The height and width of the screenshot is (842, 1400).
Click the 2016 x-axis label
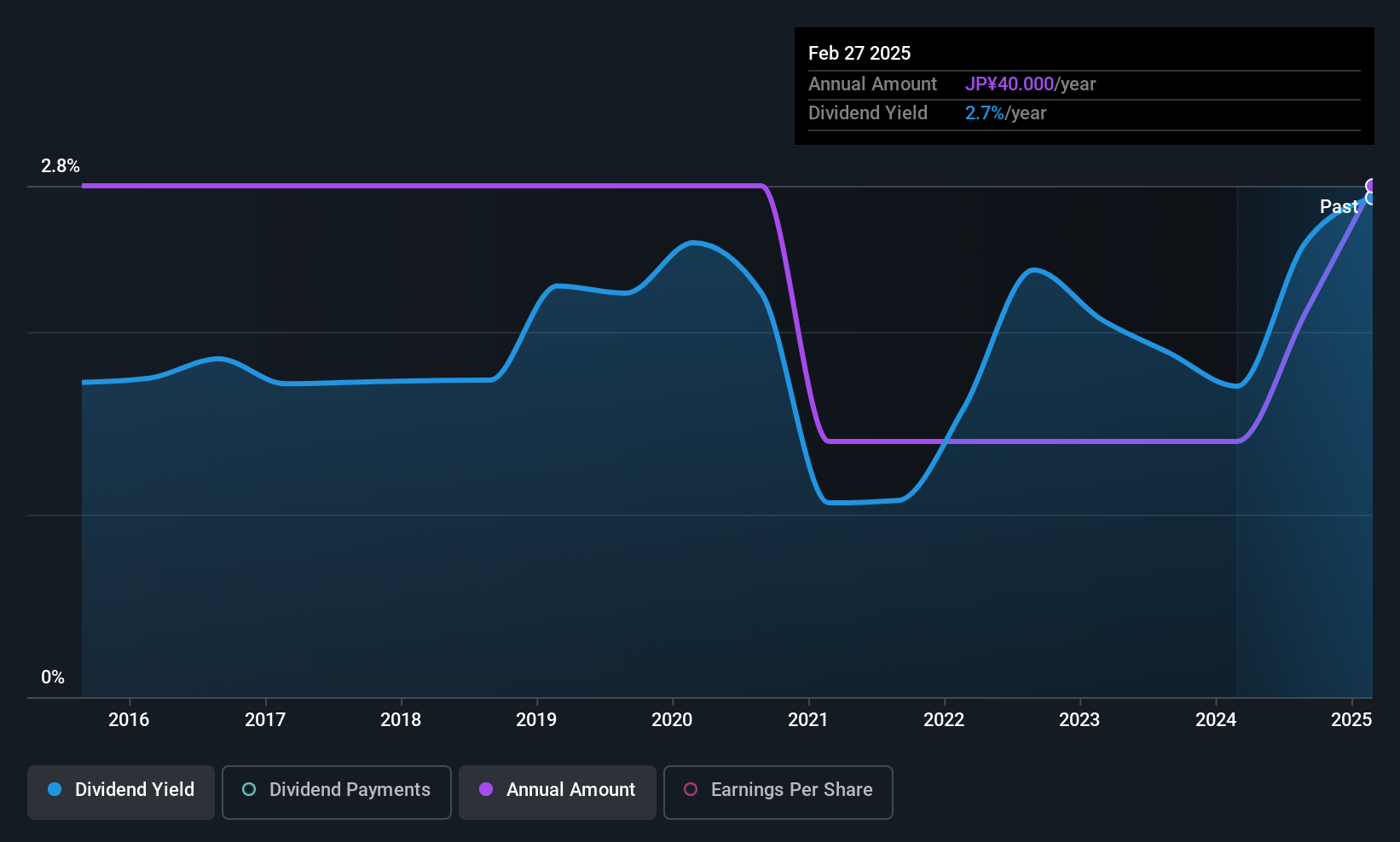(x=129, y=720)
